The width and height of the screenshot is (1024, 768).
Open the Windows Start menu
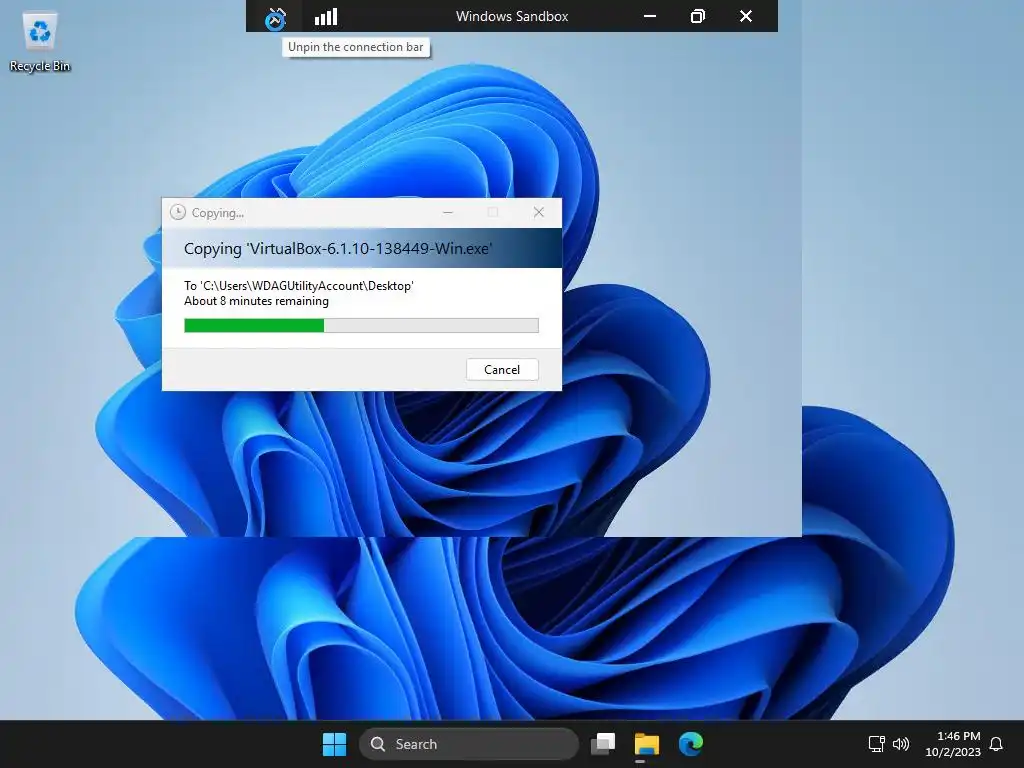pyautogui.click(x=334, y=744)
